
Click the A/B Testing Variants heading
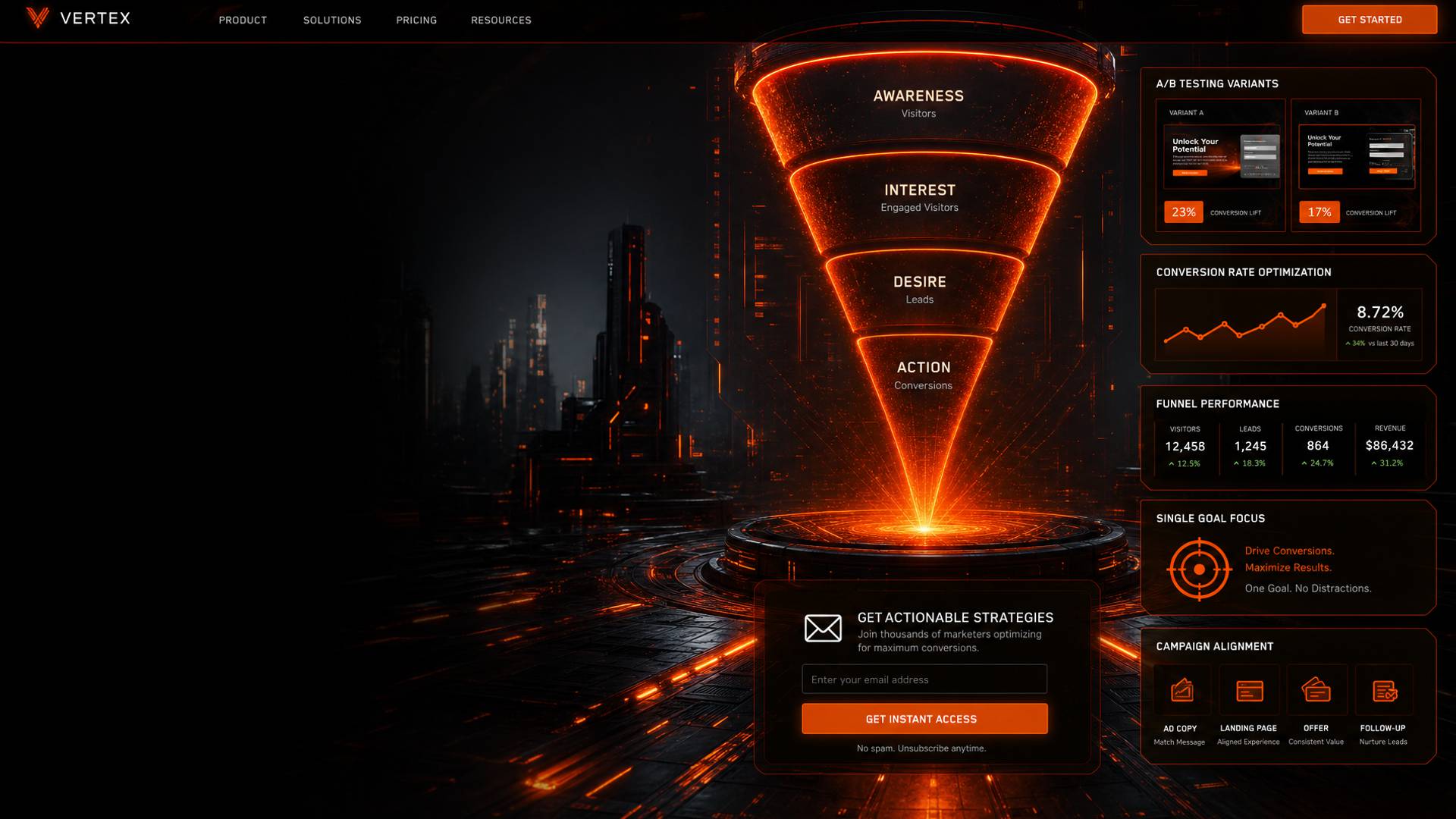coord(1217,83)
